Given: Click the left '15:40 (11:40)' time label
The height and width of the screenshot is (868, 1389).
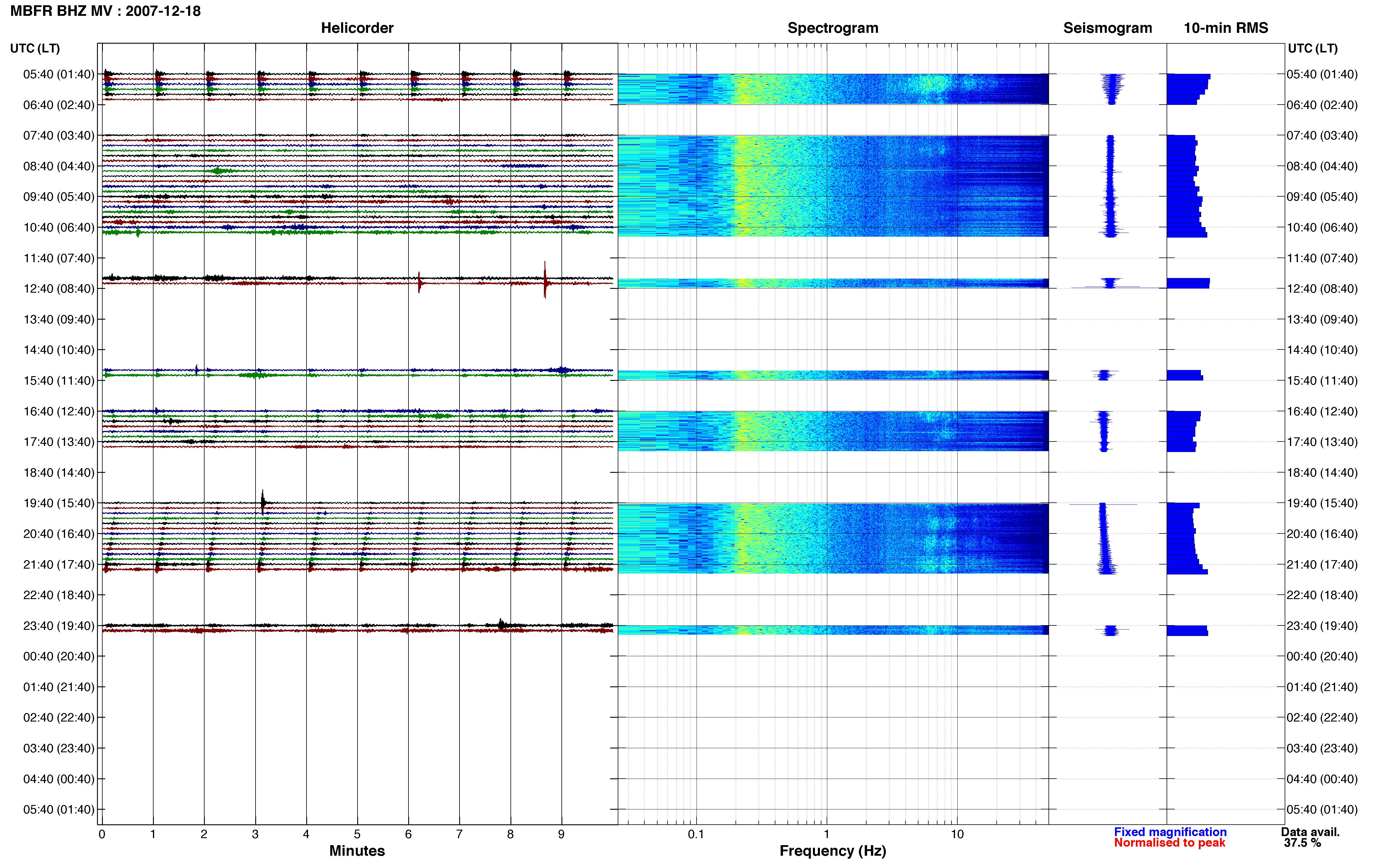Looking at the screenshot, I should (59, 381).
